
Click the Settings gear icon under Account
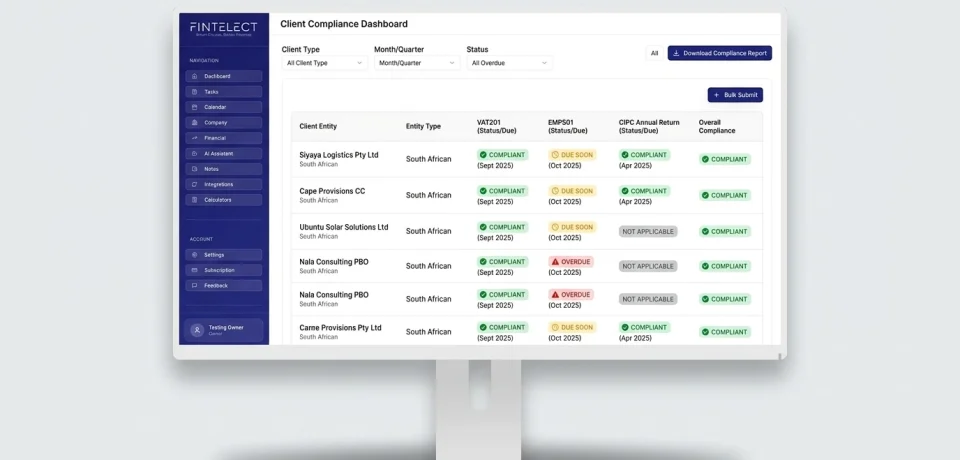point(194,255)
